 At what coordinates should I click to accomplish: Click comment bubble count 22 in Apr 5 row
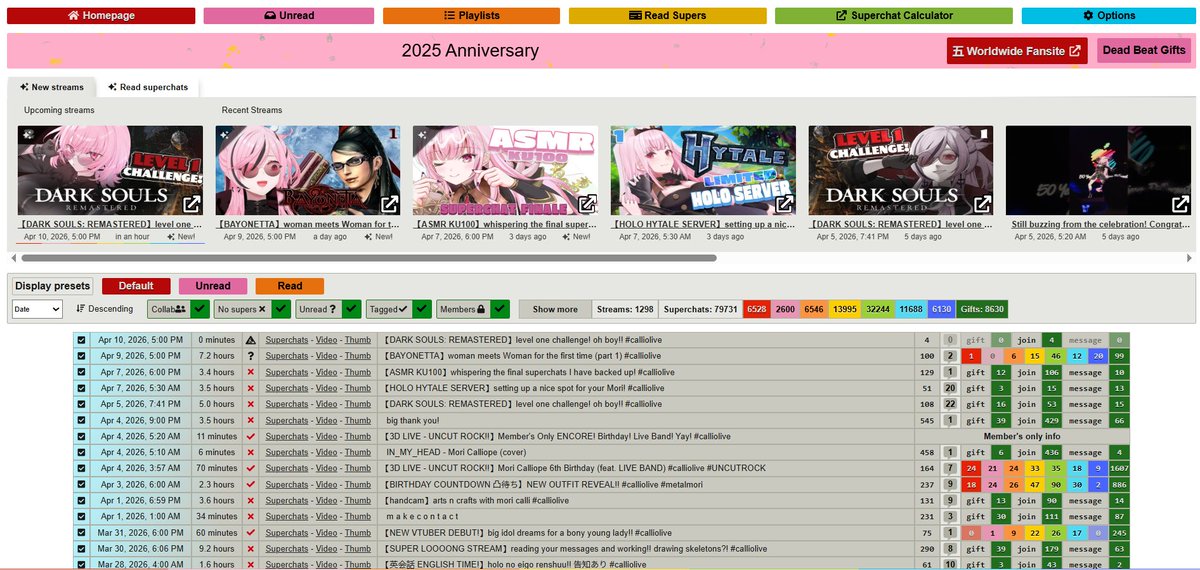tap(950, 404)
